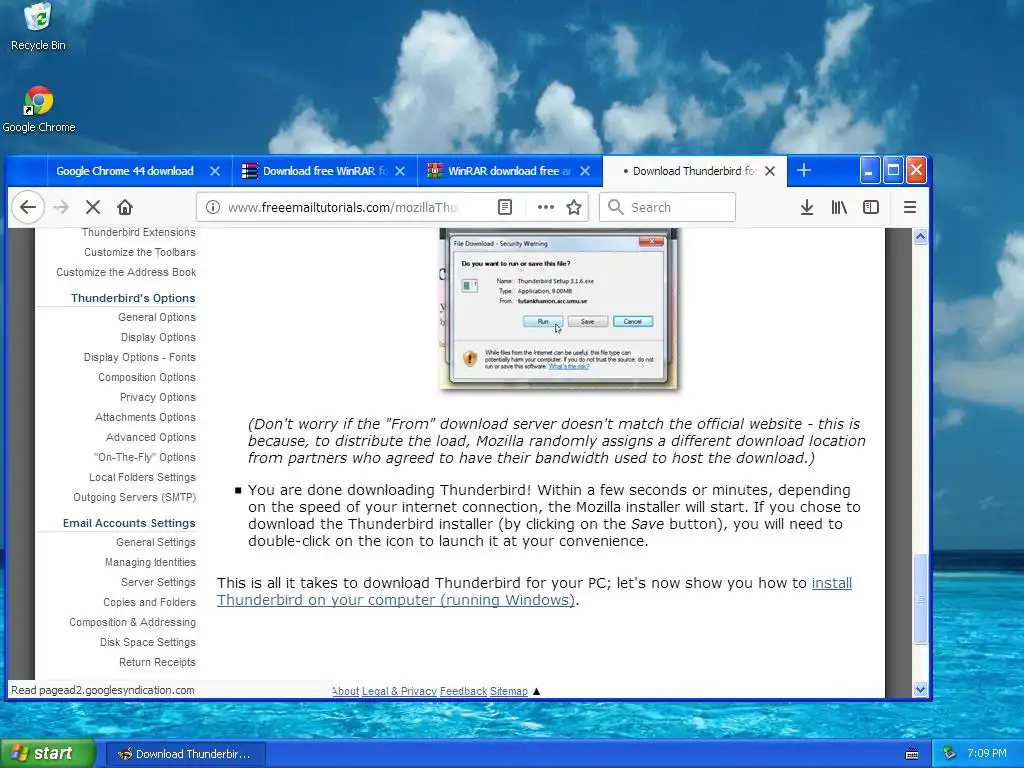This screenshot has height=768, width=1024.
Task: Click the keyboard tray icon in taskbar
Action: tap(912, 754)
